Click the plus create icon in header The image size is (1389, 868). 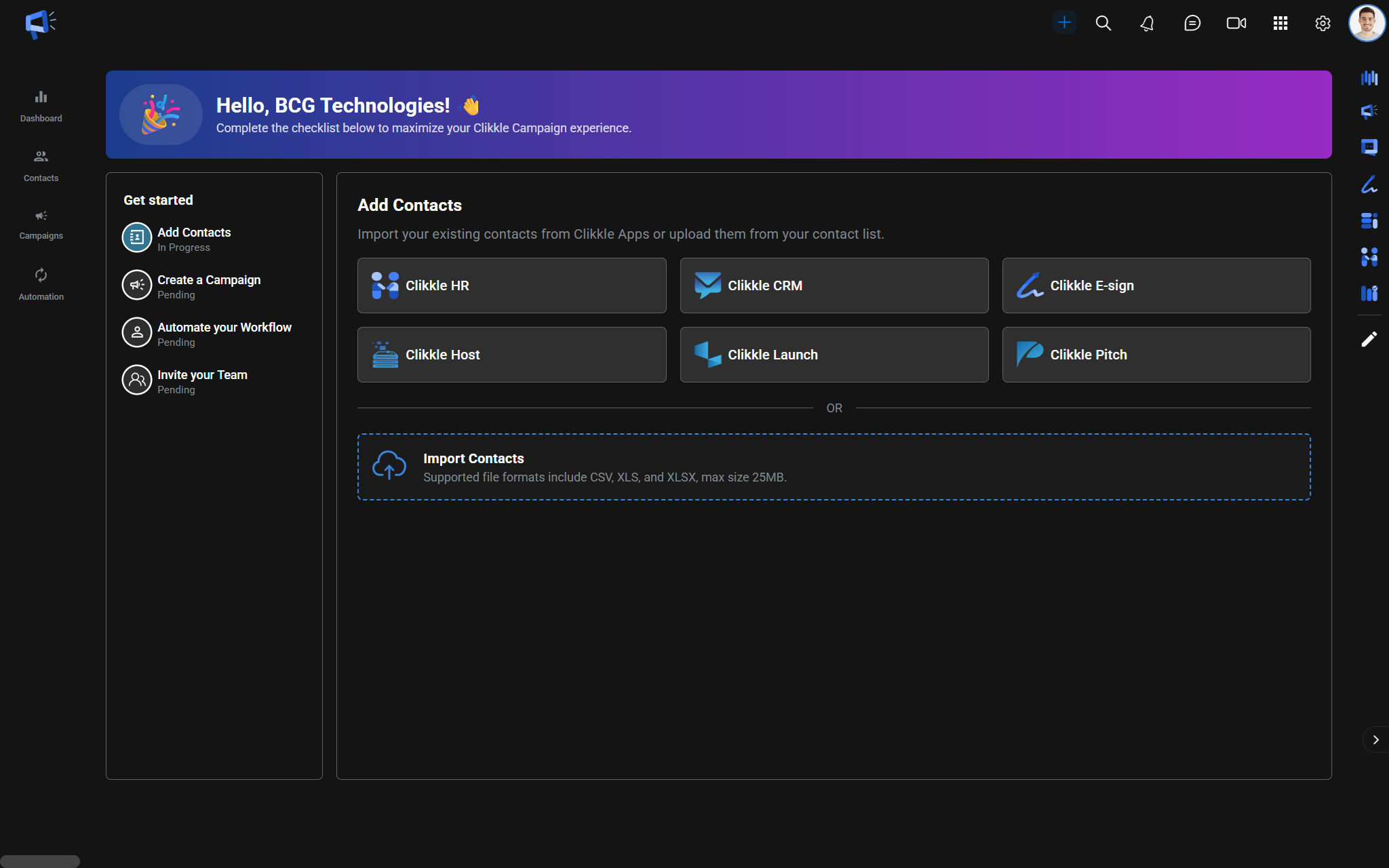click(1064, 23)
